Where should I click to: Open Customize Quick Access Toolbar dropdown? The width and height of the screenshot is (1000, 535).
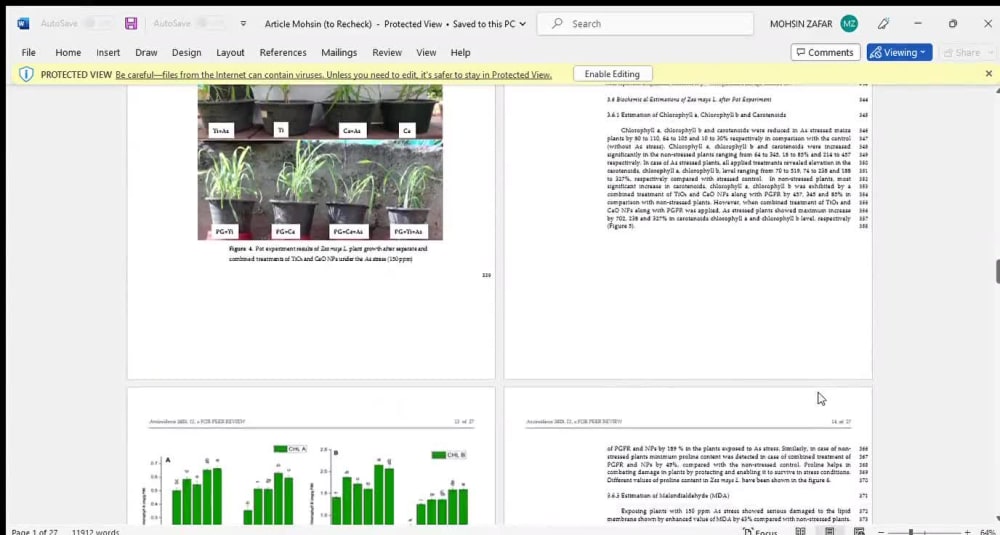coord(243,24)
